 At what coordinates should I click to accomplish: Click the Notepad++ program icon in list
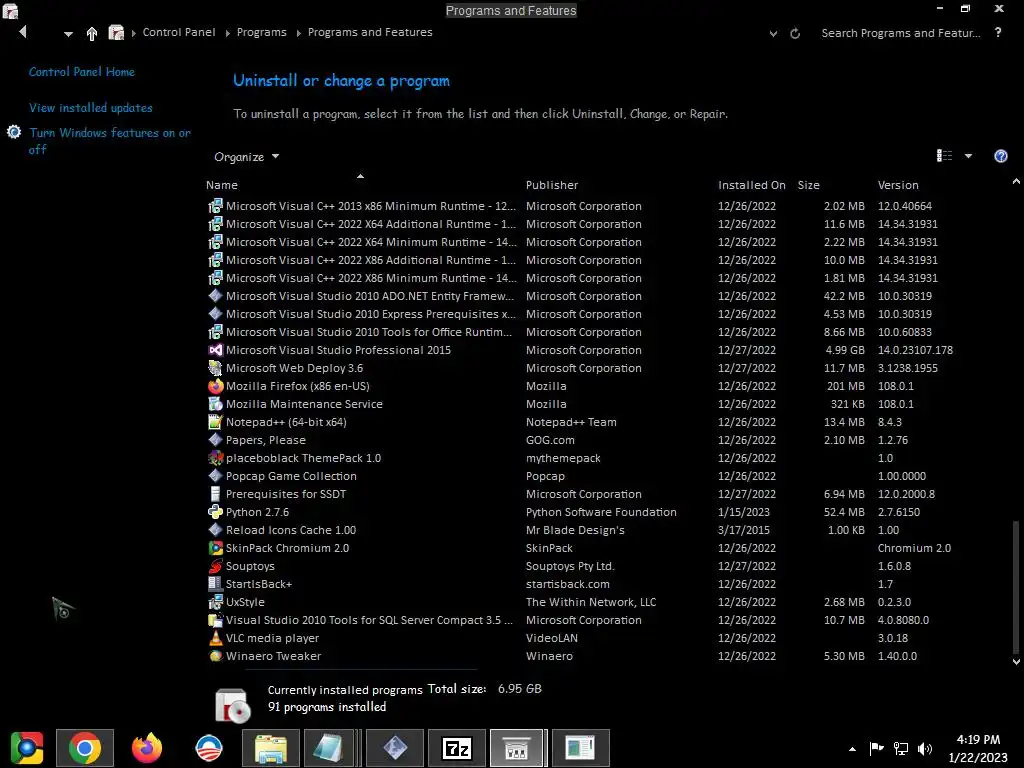tap(216, 422)
